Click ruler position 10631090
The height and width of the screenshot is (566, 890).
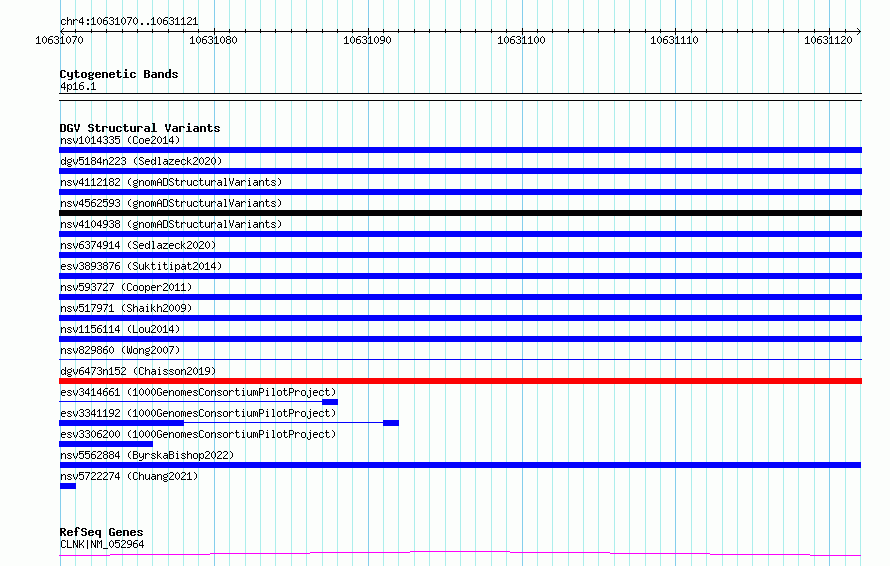367,40
